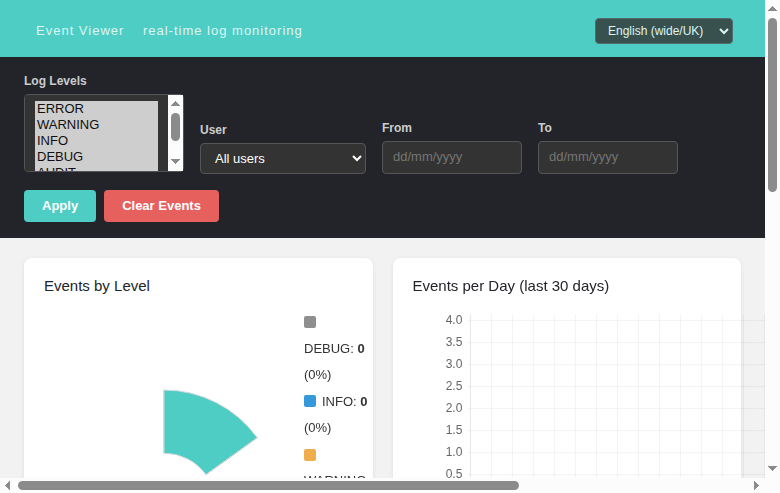Select ERROR in the Log Levels list
The height and width of the screenshot is (493, 780).
click(x=97, y=108)
